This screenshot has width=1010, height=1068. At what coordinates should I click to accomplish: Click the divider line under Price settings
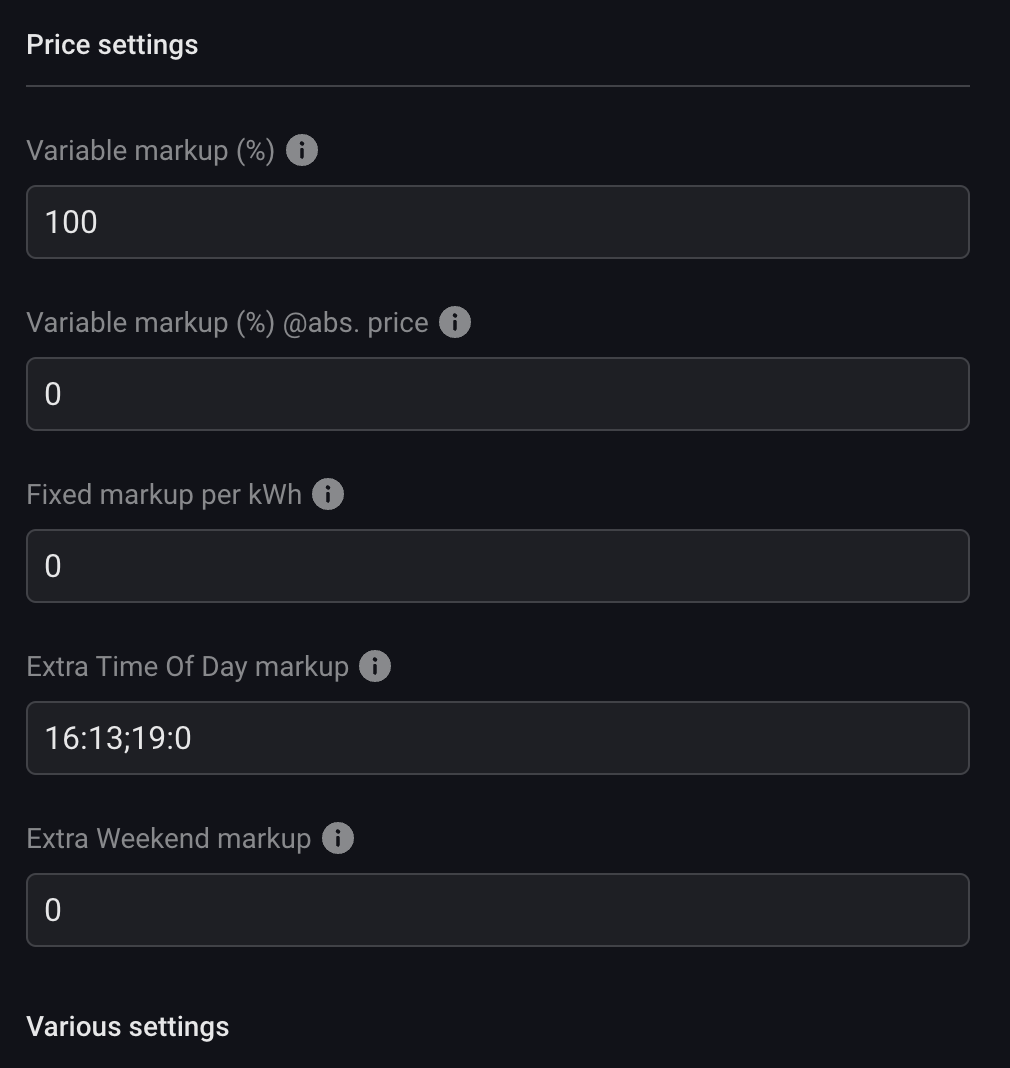[x=497, y=86]
